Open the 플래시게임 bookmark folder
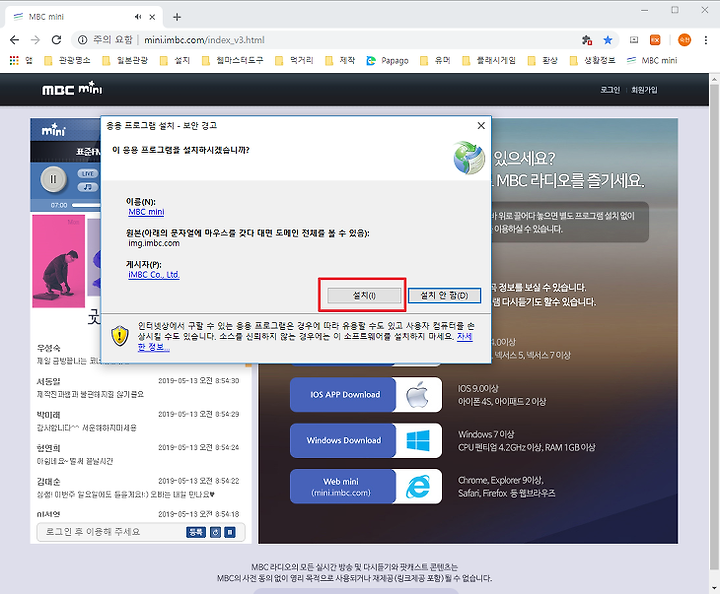 [x=489, y=61]
